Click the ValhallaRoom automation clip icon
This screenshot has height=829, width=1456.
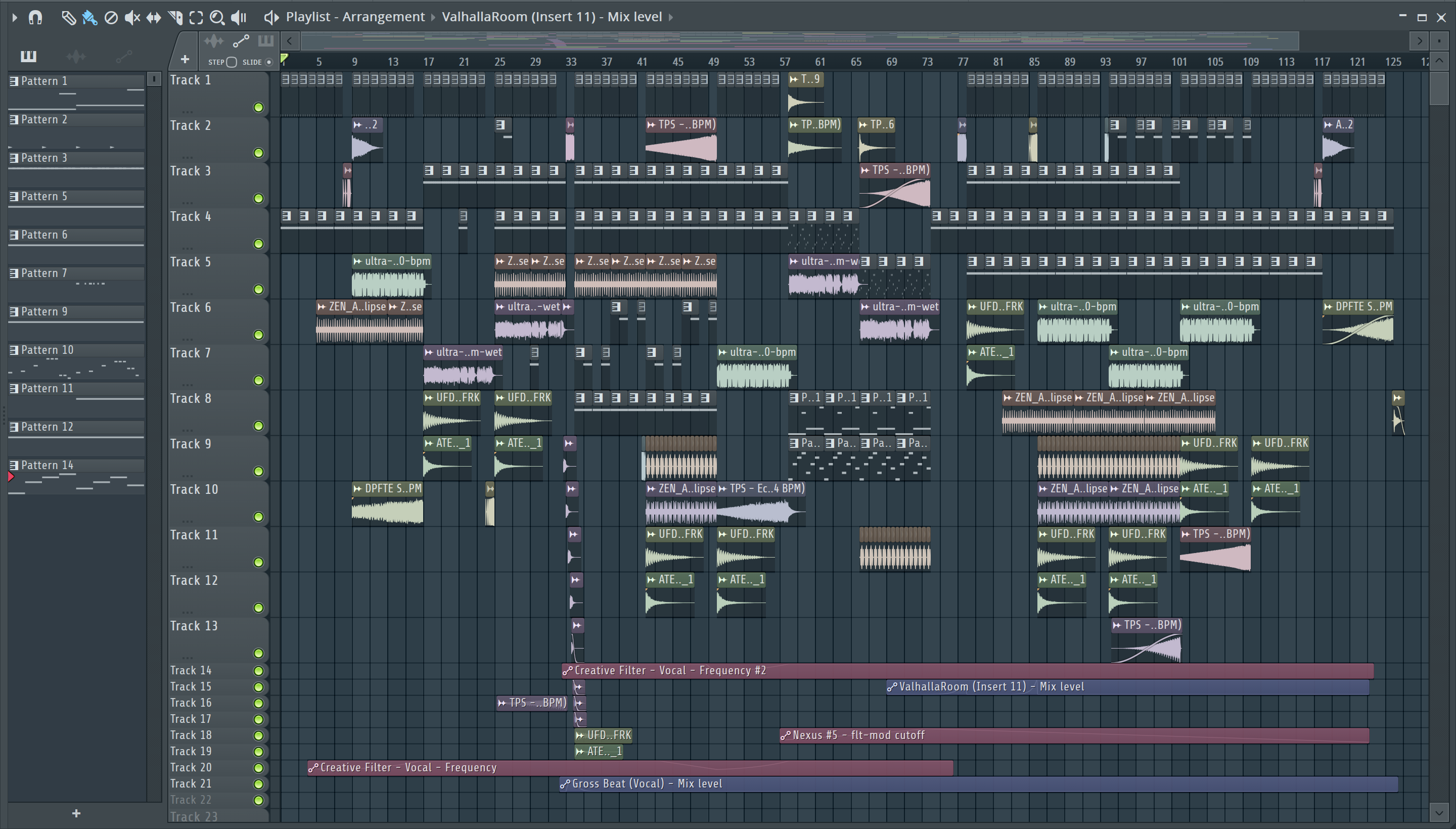[892, 688]
